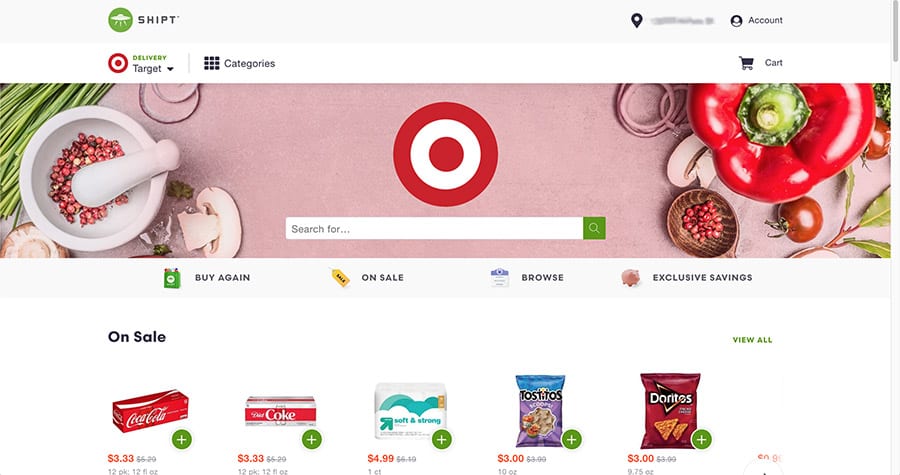Add Tostitos Scoops with plus icon
This screenshot has height=475, width=900.
(572, 440)
